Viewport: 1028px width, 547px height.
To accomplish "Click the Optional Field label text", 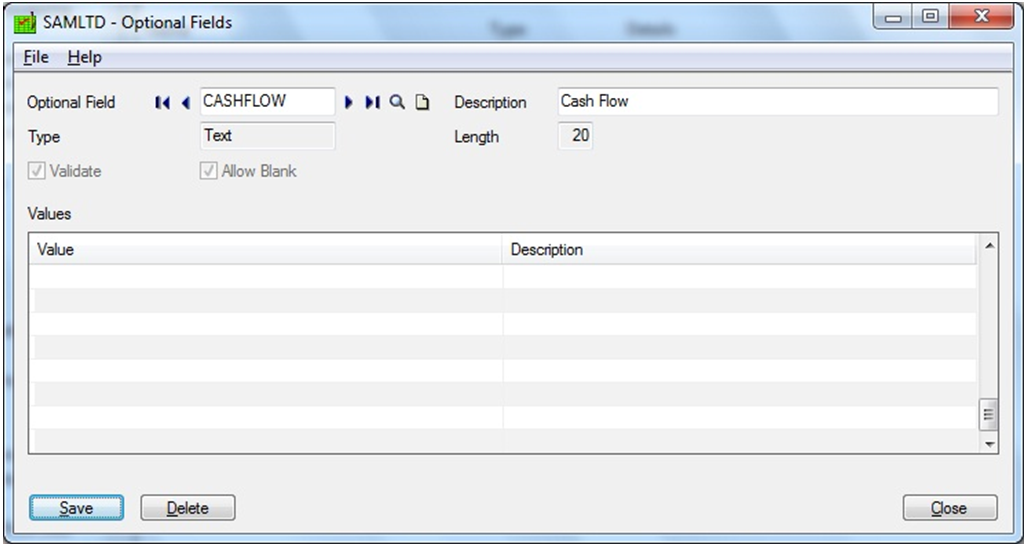I will point(71,103).
